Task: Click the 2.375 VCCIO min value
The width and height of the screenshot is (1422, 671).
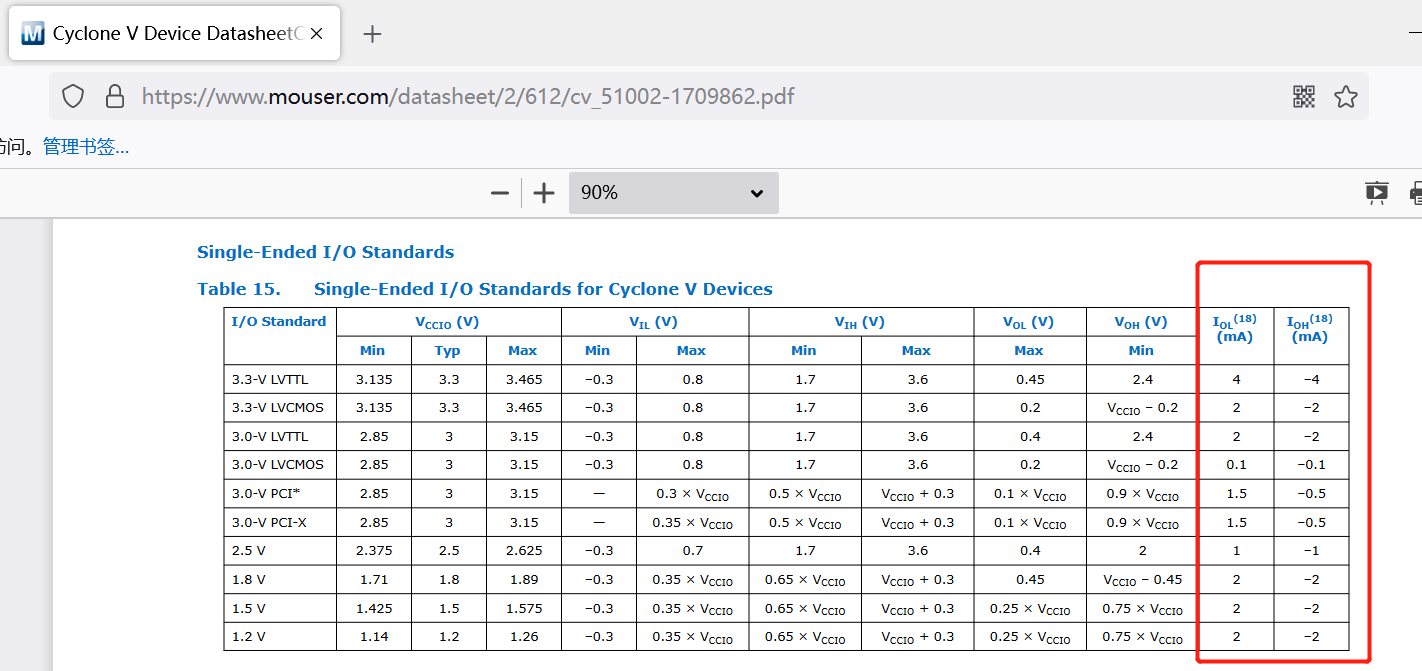Action: [x=373, y=551]
